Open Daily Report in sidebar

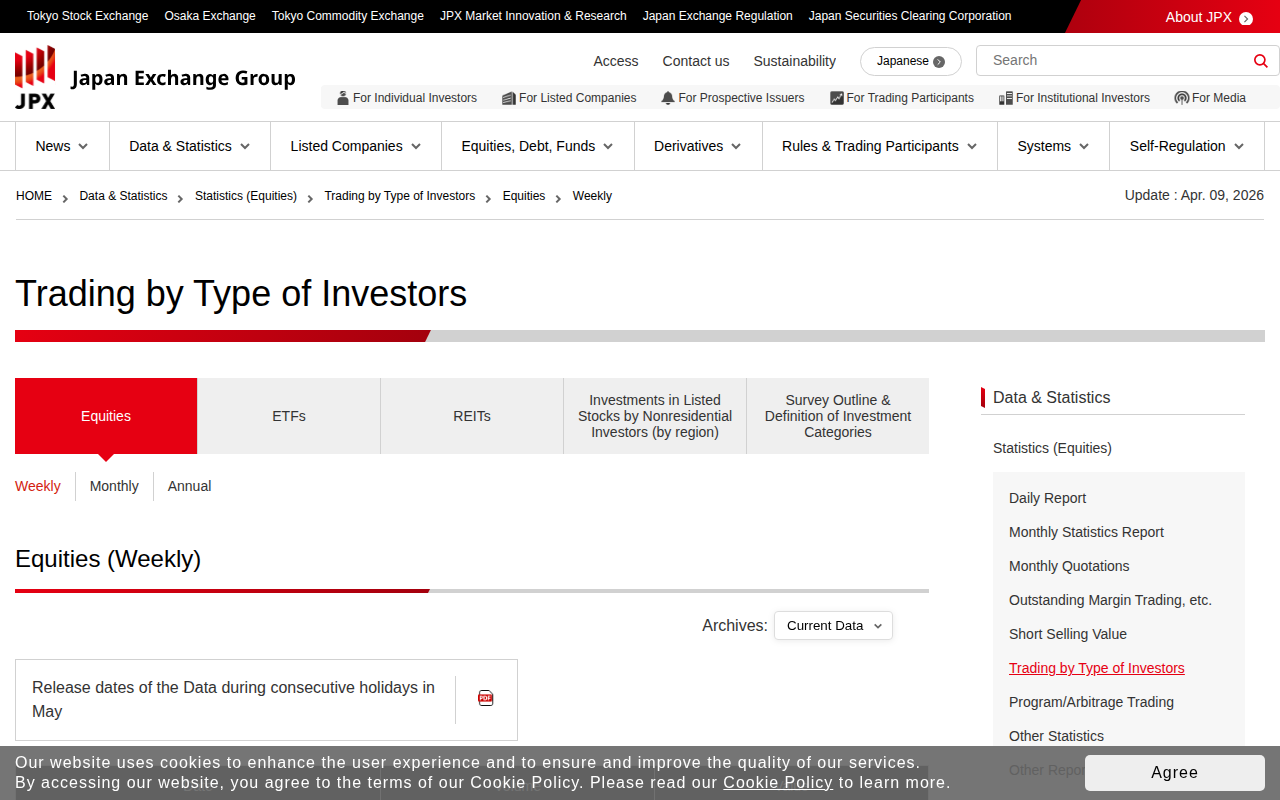[x=1047, y=498]
